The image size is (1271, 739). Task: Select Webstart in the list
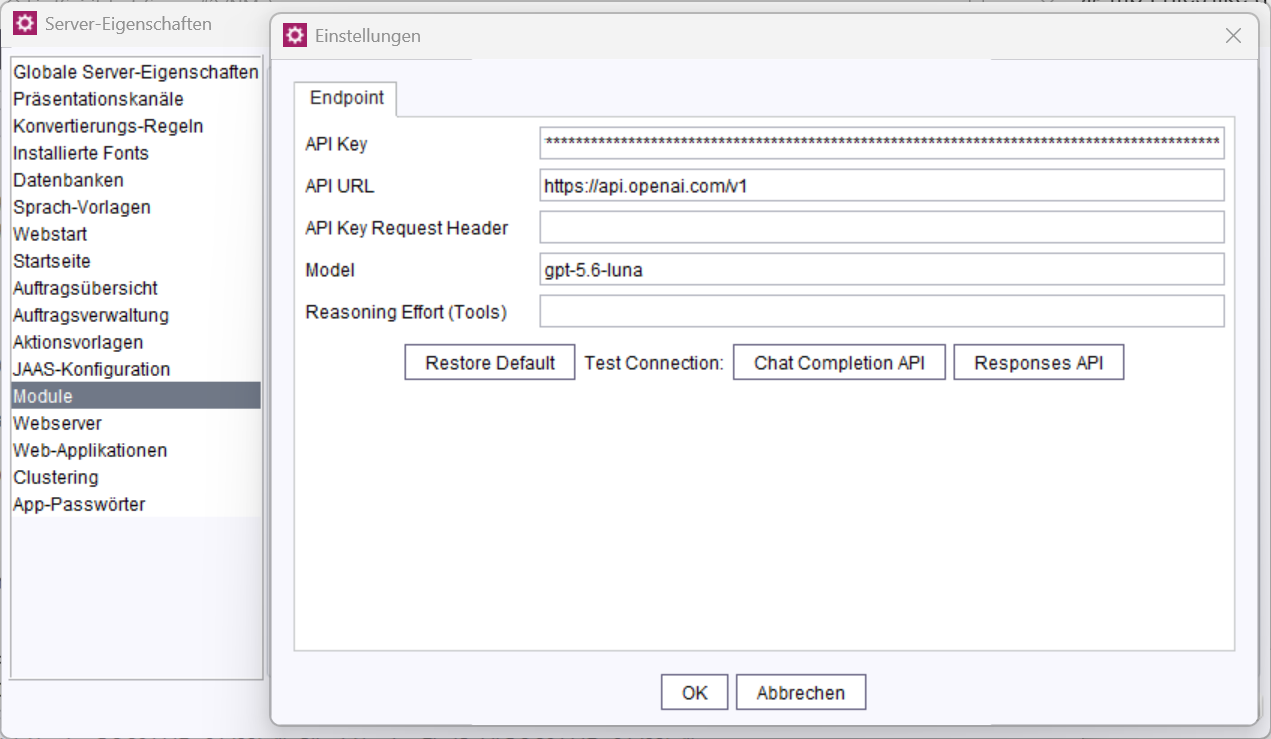pyautogui.click(x=136, y=234)
